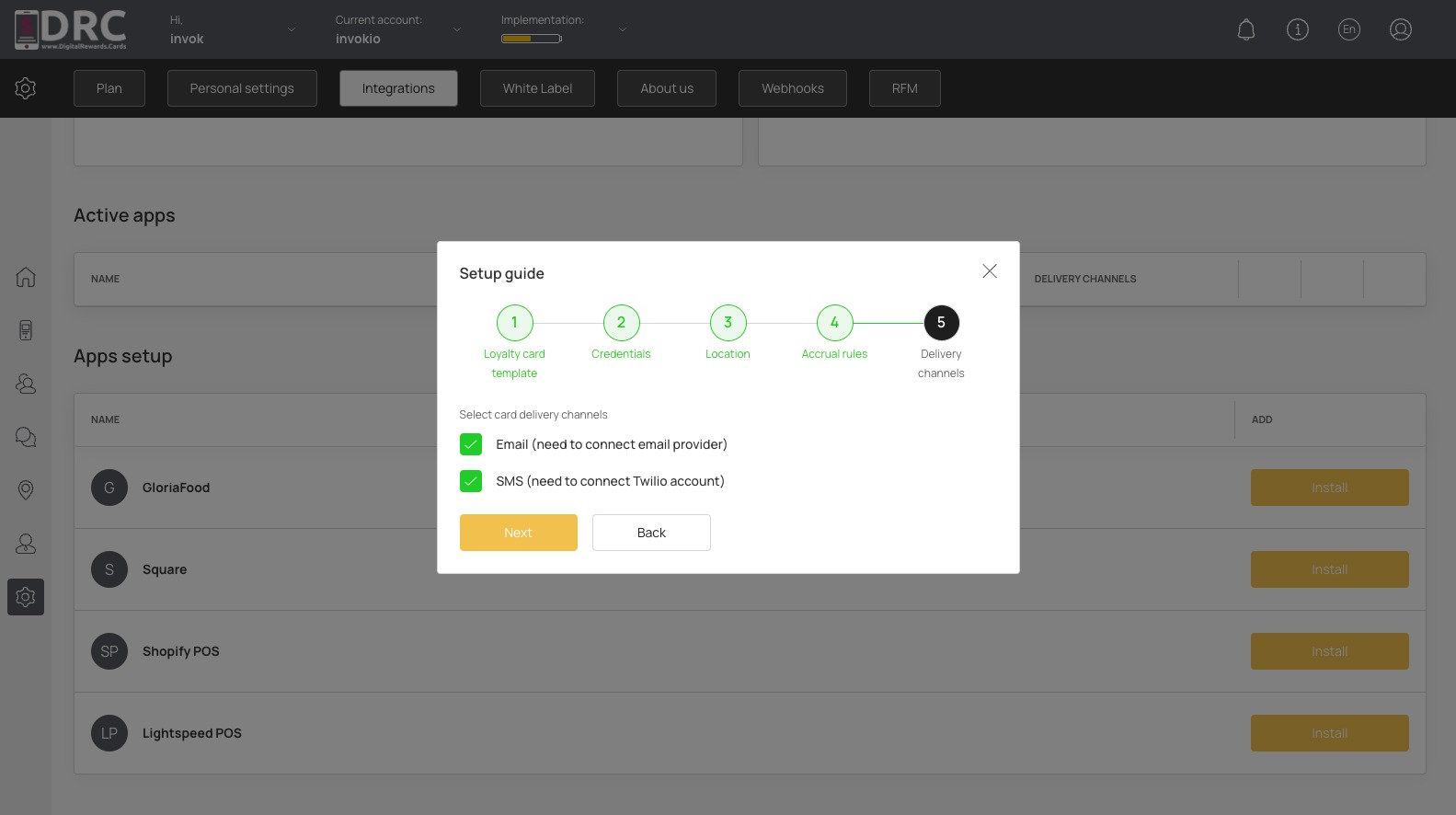The width and height of the screenshot is (1456, 815).
Task: Uncheck the Email delivery channel checkbox
Action: point(471,444)
